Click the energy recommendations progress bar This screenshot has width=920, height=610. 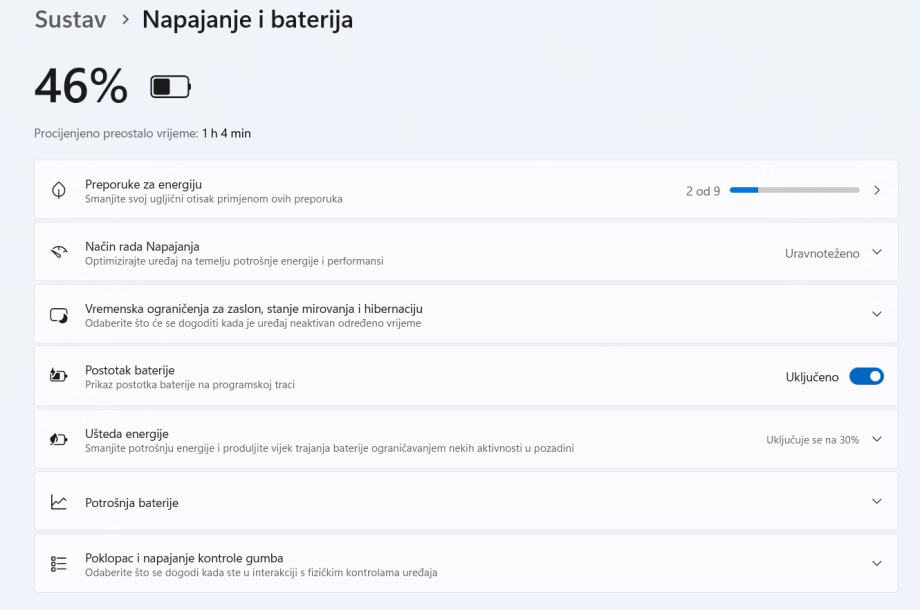click(x=794, y=190)
